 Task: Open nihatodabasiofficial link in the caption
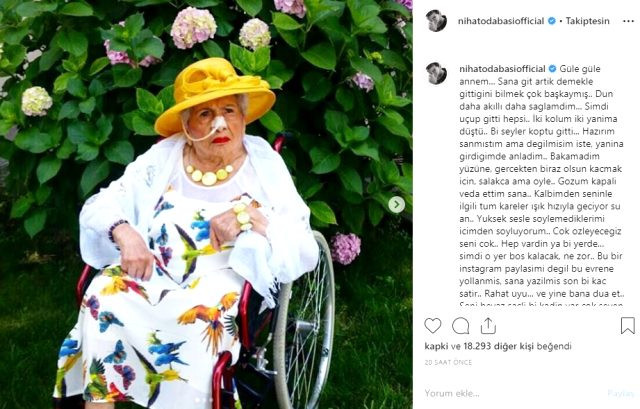pyautogui.click(x=502, y=69)
